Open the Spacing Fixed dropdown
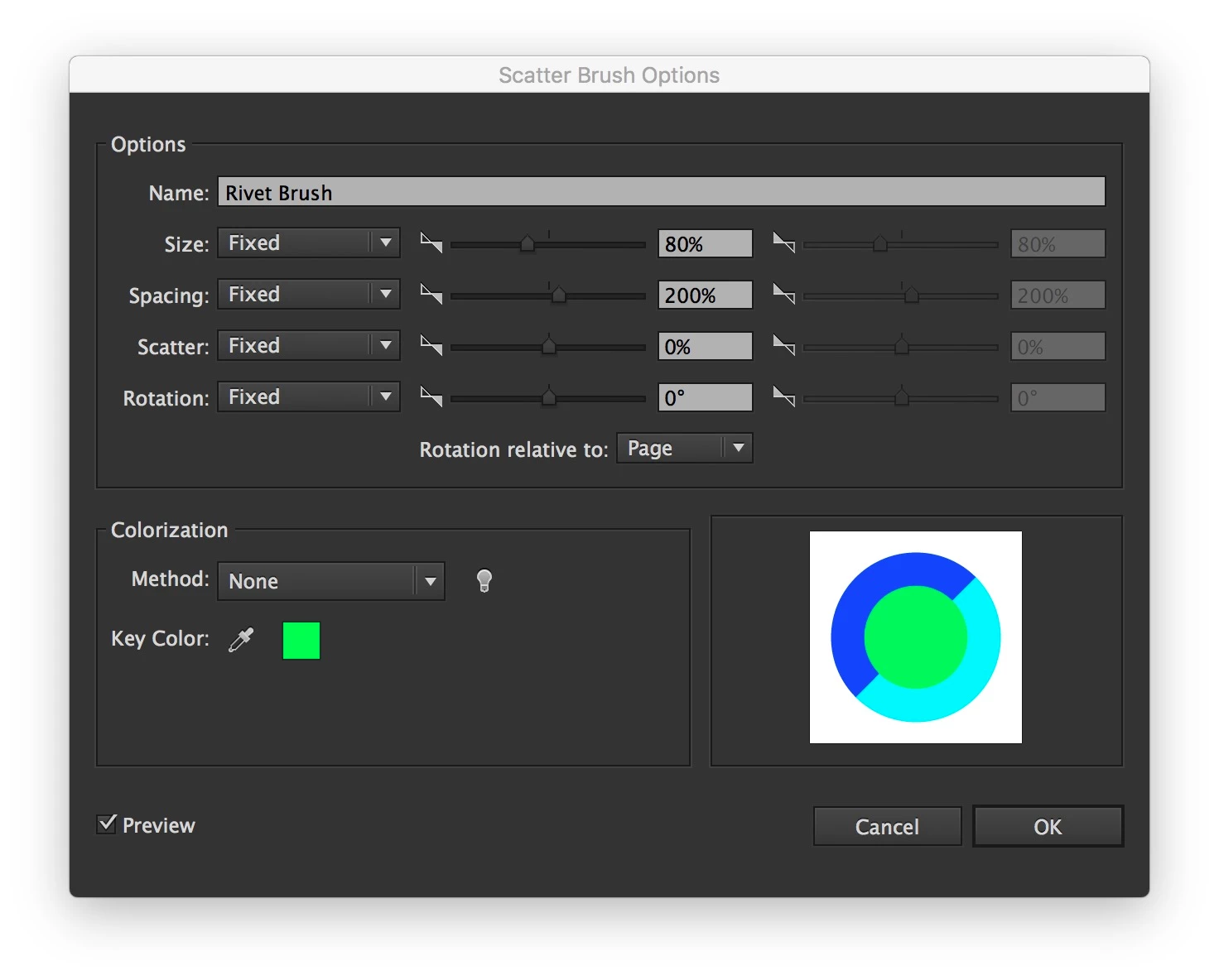Viewport: 1219px width, 980px height. [x=309, y=295]
